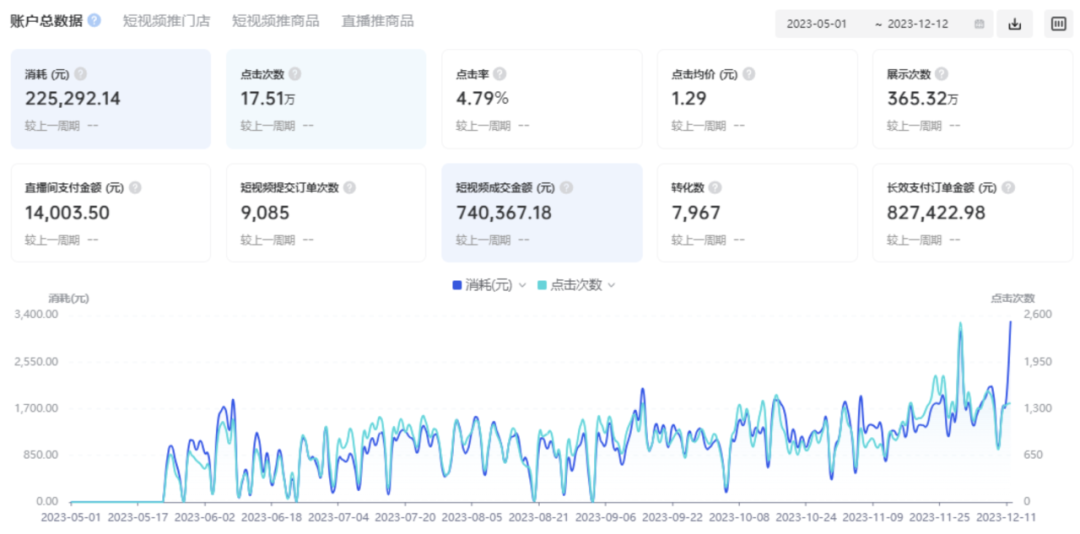Toggle the 展示次数 365.32万 metric card

coord(973,99)
